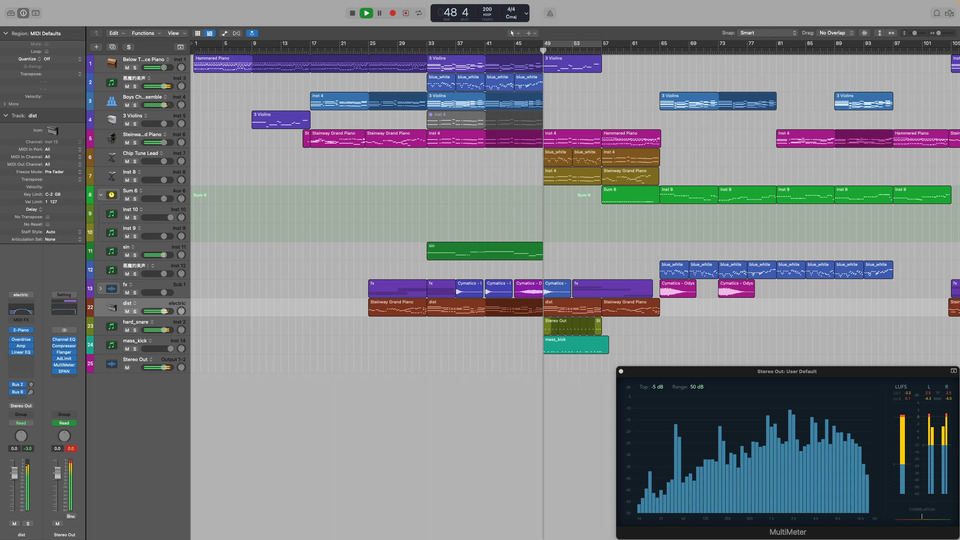The image size is (960, 540).
Task: Toggle waveform zoom button
Action: (864, 33)
